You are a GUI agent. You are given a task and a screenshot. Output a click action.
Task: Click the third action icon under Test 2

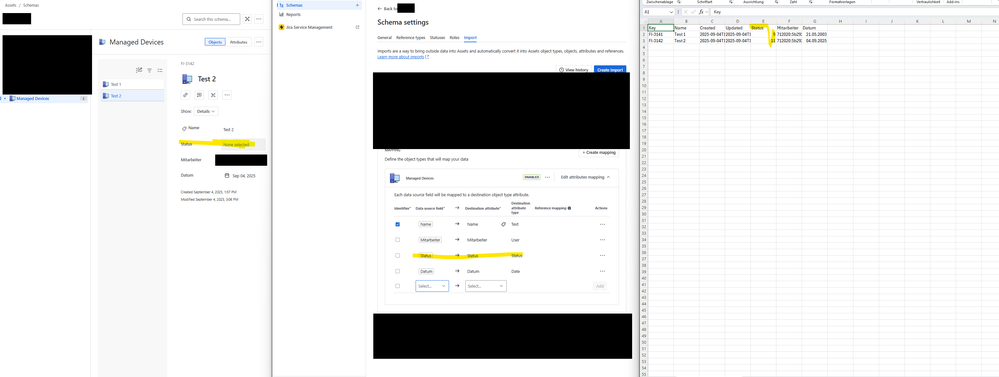click(213, 95)
